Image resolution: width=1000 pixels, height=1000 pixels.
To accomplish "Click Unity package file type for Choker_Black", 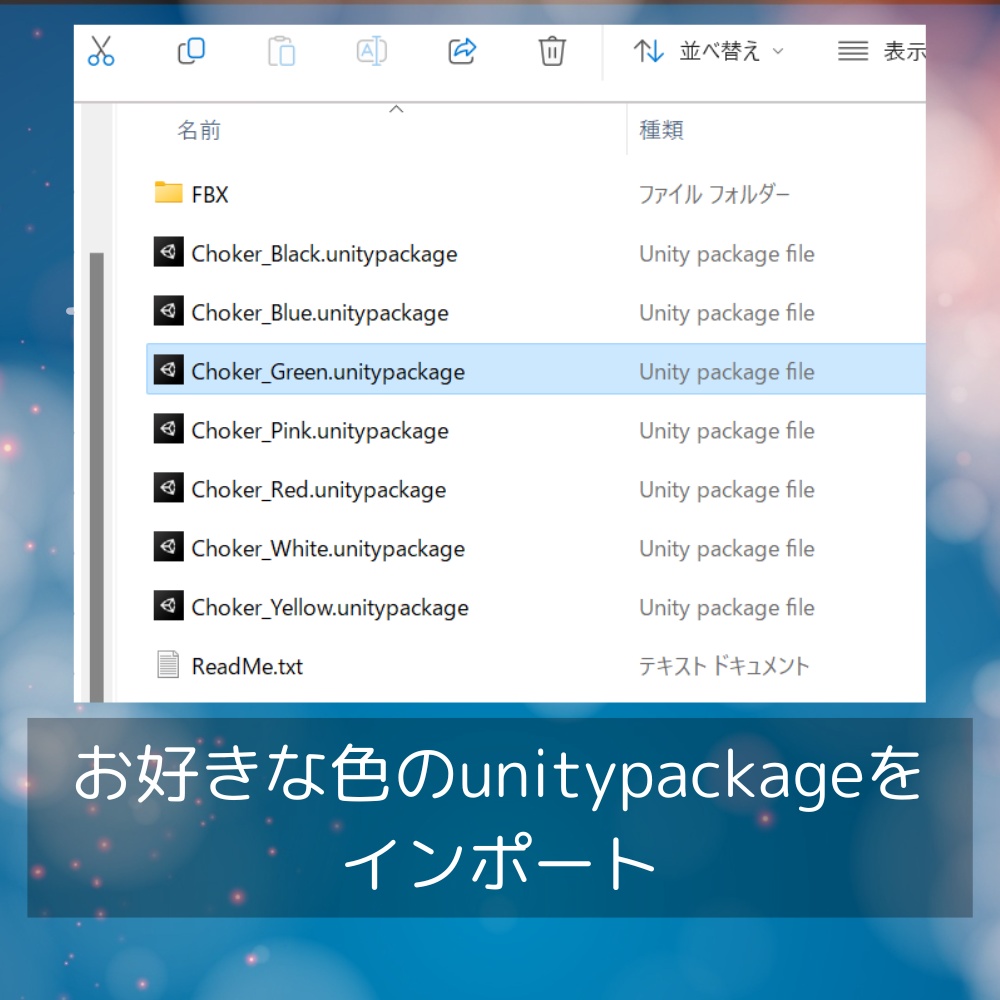I will tap(726, 254).
